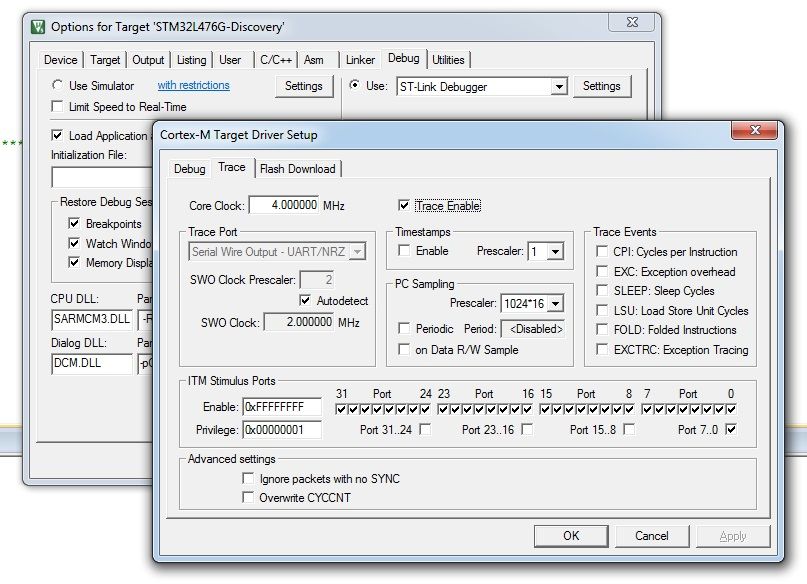Click the Dialog DLL DCM.DLL field
Viewport: 807px width, 584px height.
click(92, 363)
